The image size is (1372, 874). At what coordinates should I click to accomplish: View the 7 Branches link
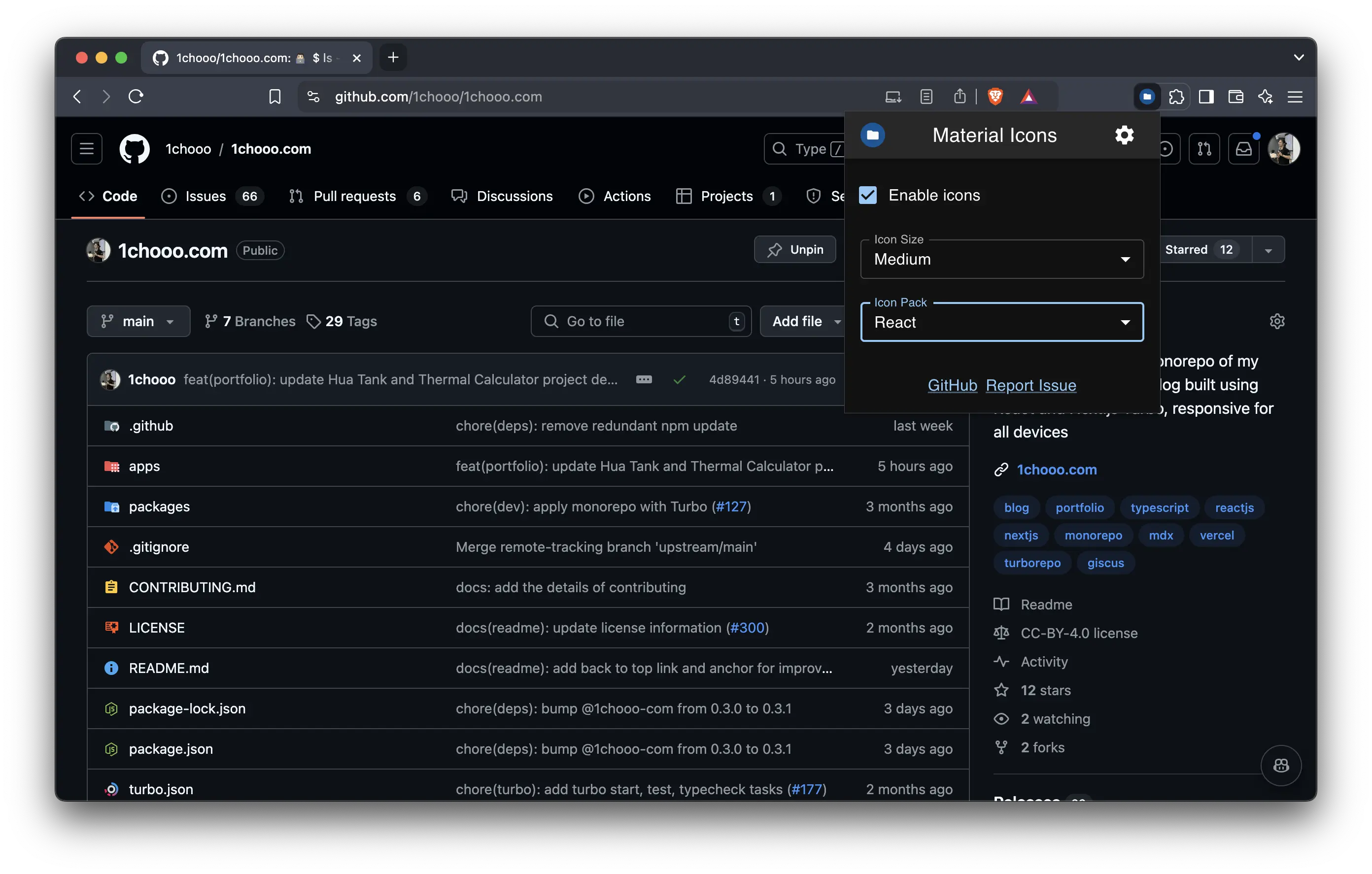(250, 321)
